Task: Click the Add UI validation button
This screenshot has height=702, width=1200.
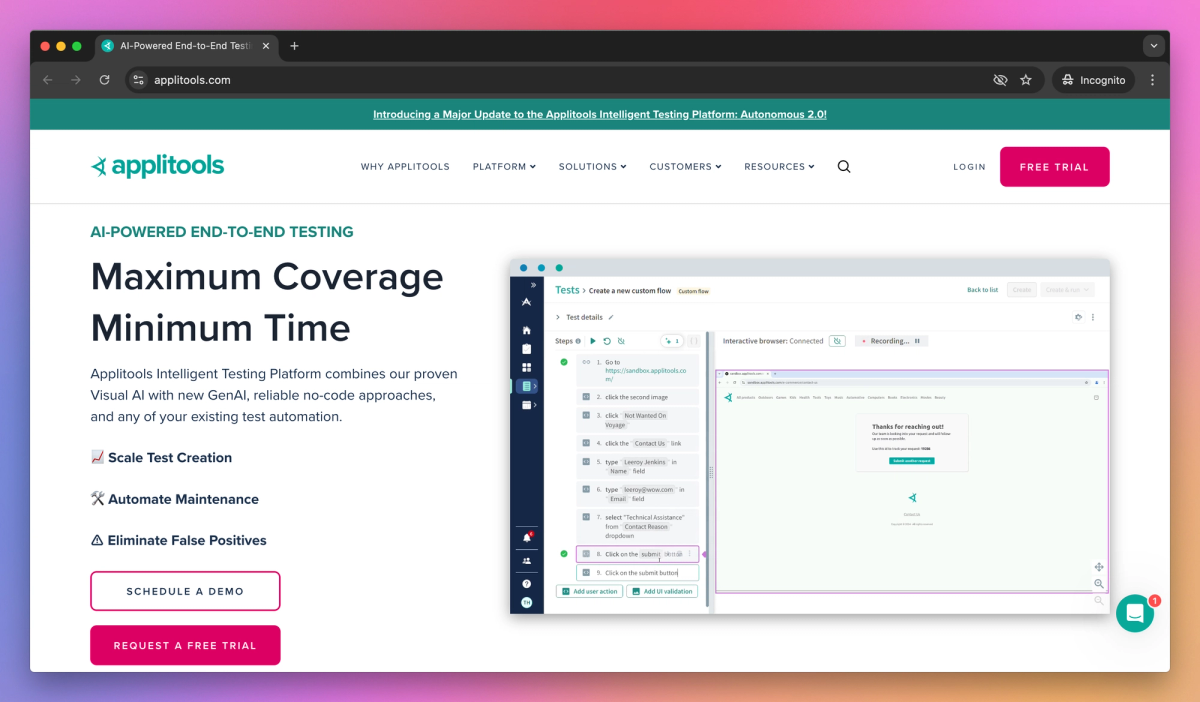Action: [662, 591]
